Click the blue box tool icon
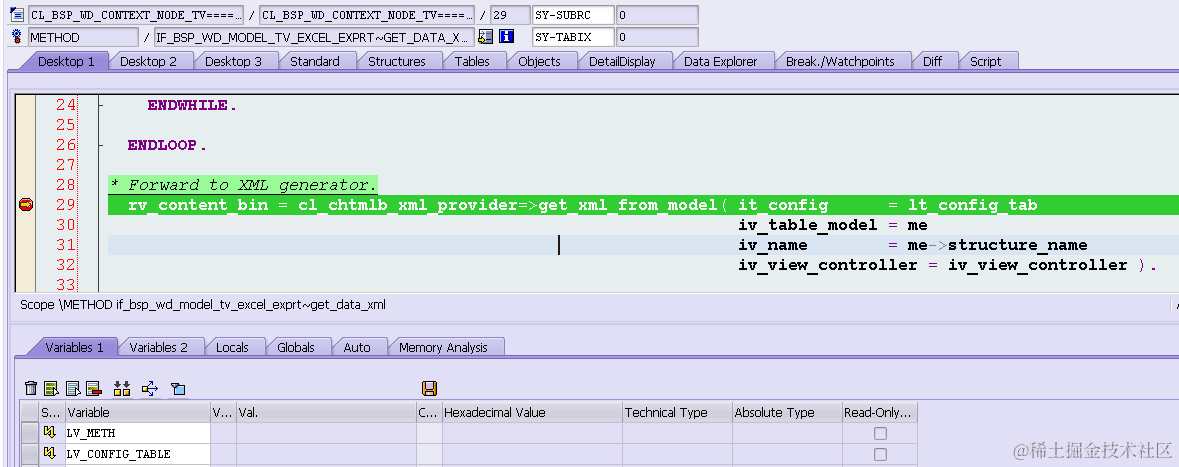The image size is (1179, 467). 177,388
